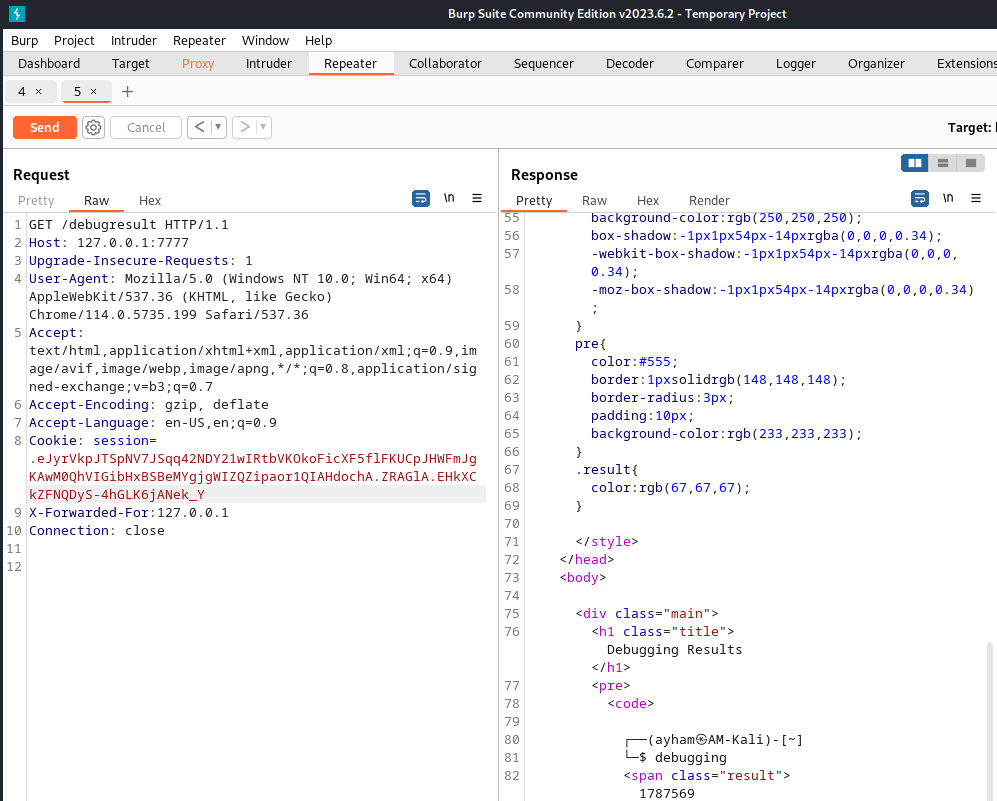This screenshot has height=801, width=997.
Task: Open the Repeater menu in menu bar
Action: [199, 40]
